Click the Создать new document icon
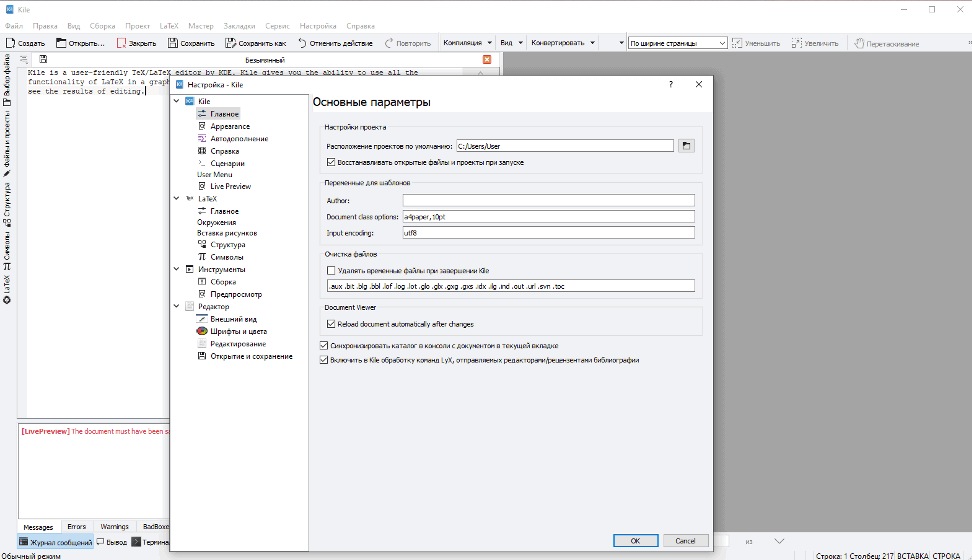972x560 pixels. pyautogui.click(x=10, y=43)
